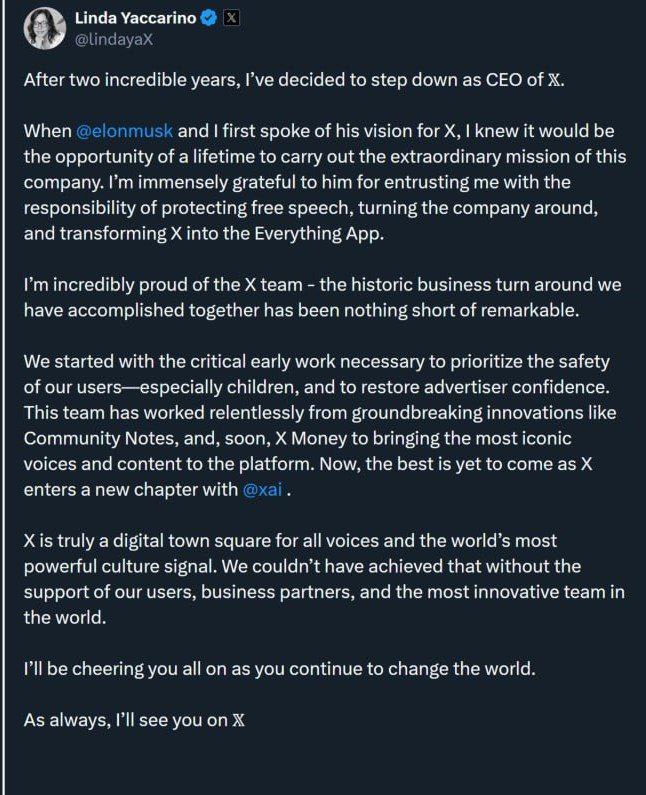
Task: Open the @xai mention link
Action: [x=267, y=490]
